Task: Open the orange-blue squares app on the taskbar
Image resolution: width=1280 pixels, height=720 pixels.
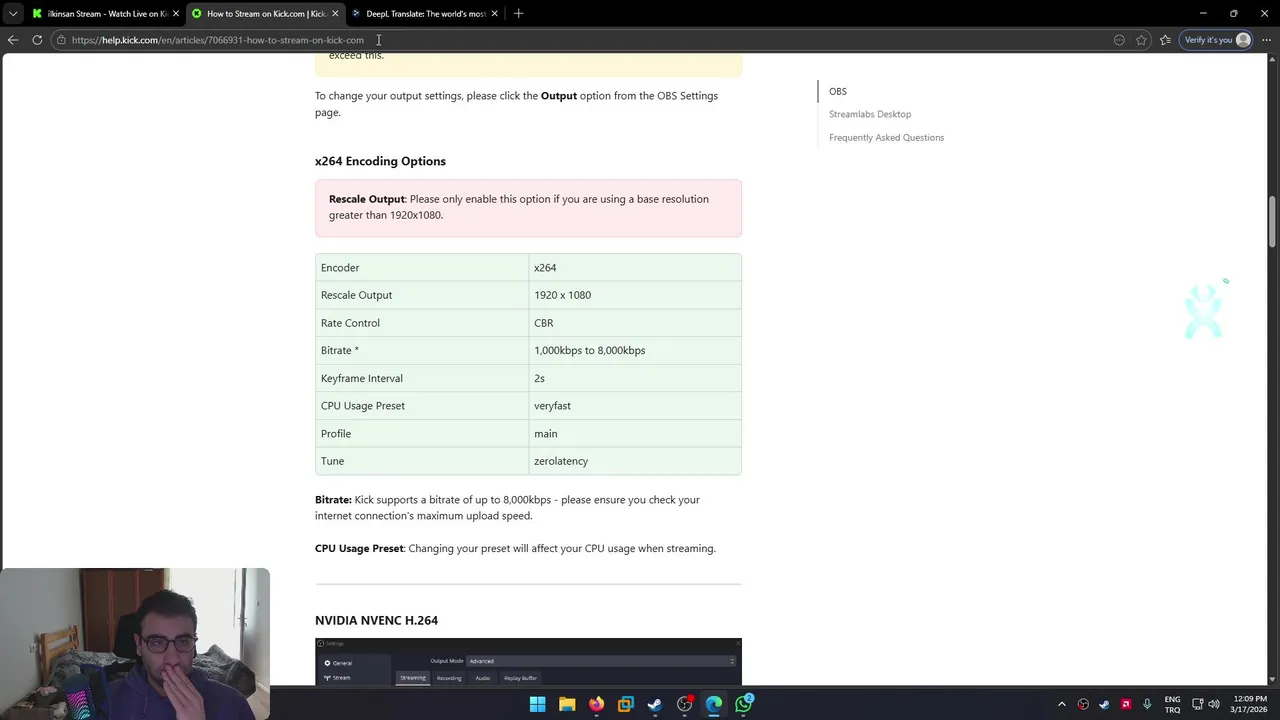Action: [x=626, y=704]
